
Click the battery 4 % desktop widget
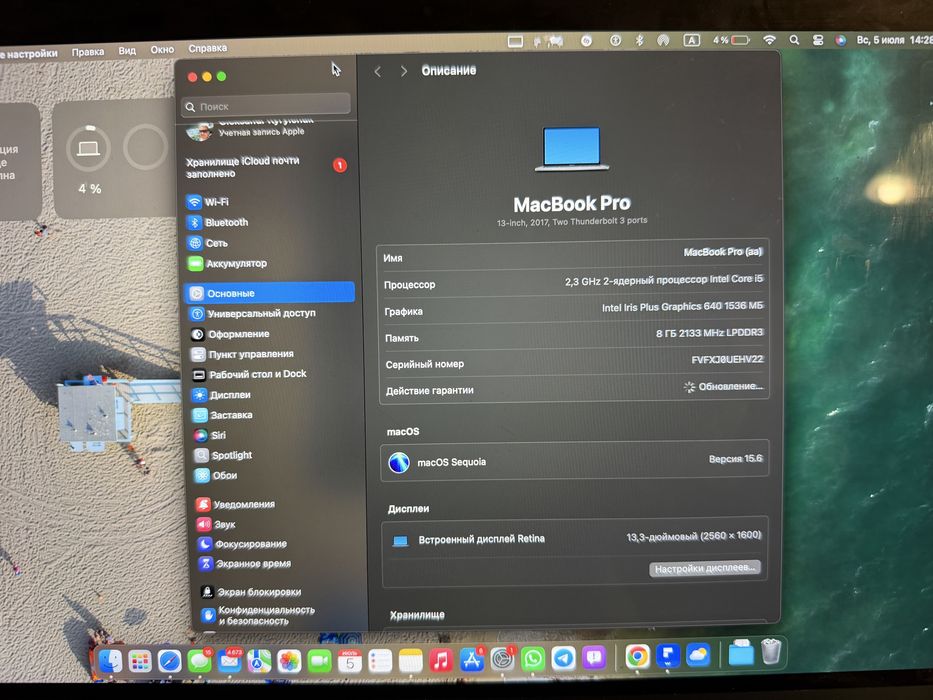(x=89, y=160)
